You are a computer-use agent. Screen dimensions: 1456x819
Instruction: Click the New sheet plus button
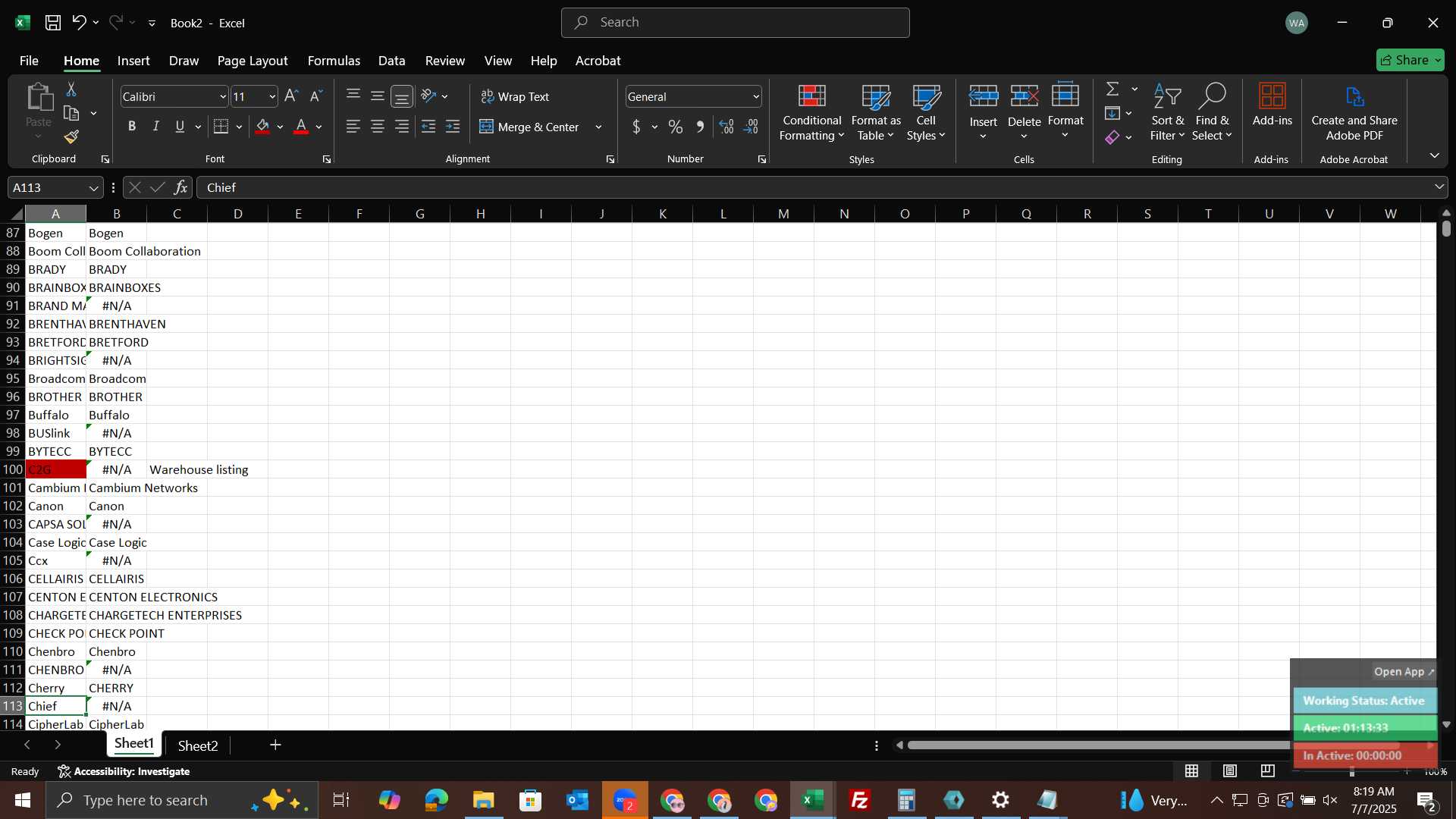coord(275,745)
